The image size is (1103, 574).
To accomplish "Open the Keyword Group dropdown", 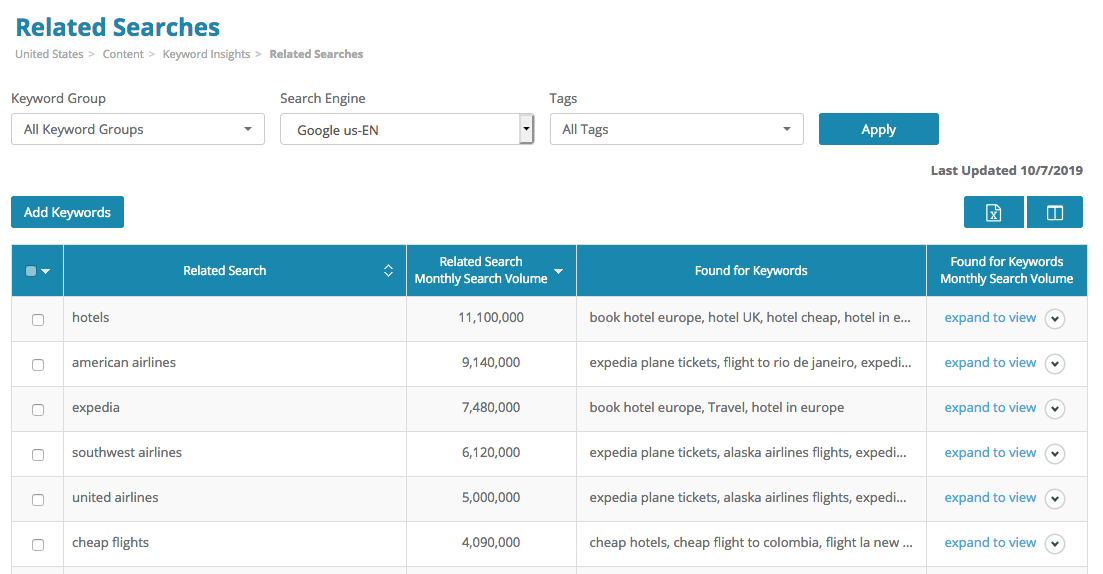I will [138, 129].
